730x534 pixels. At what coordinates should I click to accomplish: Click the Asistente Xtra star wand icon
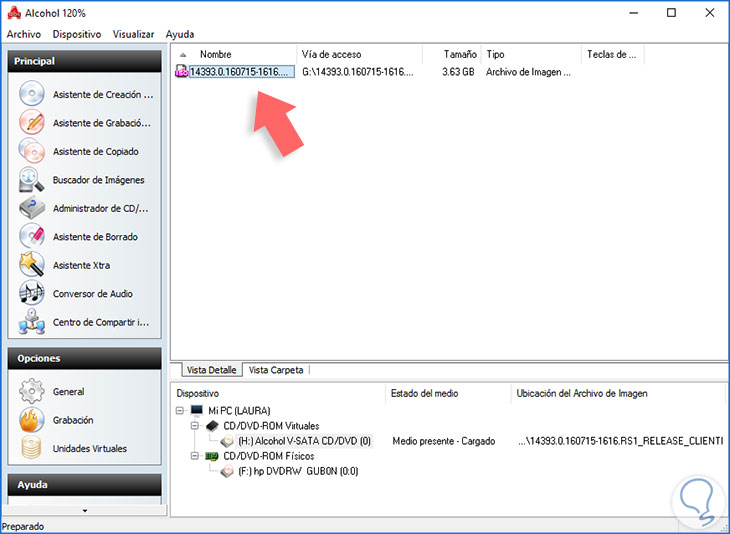tap(32, 265)
